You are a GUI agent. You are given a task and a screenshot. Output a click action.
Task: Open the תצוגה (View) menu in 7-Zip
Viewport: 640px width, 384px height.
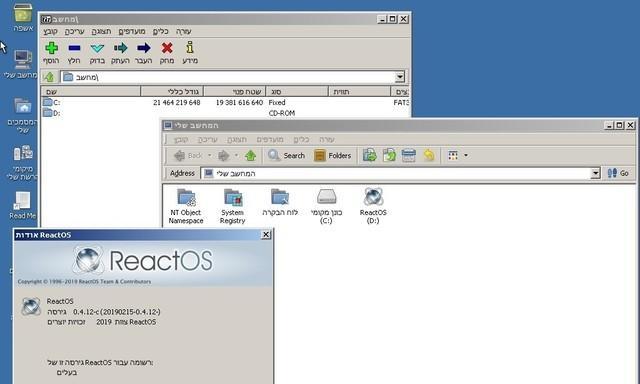101,31
